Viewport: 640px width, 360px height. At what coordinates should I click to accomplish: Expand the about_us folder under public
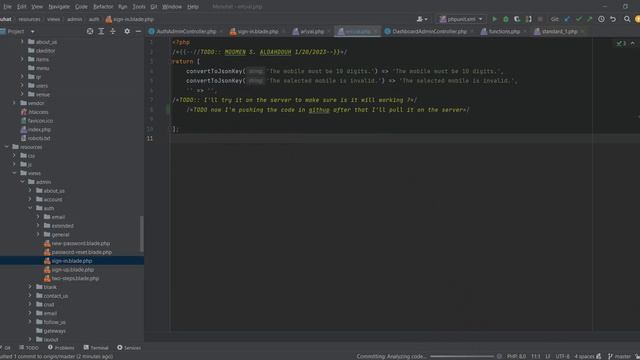(22, 42)
